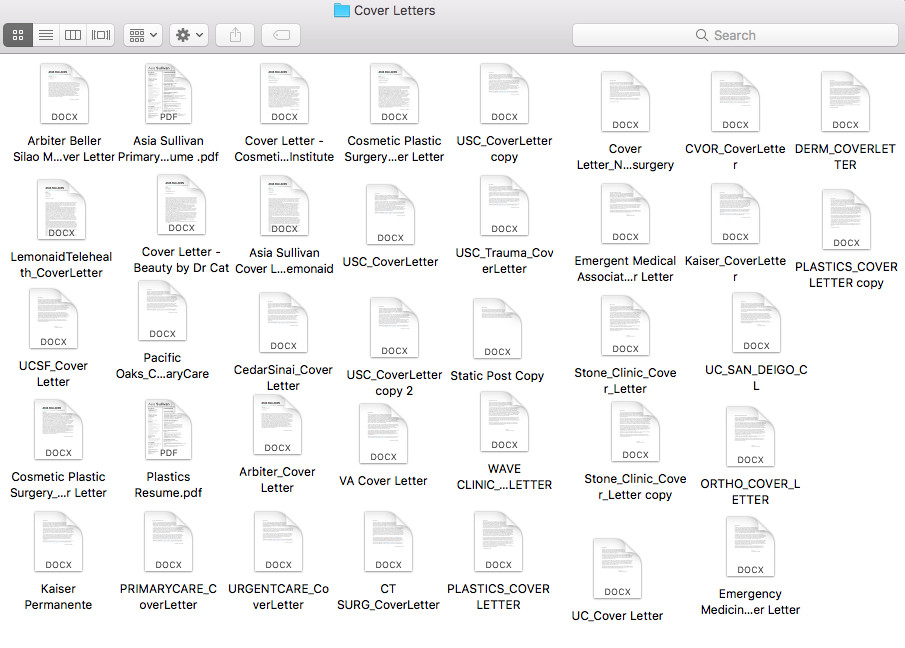Click the plain 'USC_CoverLetter' file name
The width and height of the screenshot is (905, 648).
(x=390, y=262)
